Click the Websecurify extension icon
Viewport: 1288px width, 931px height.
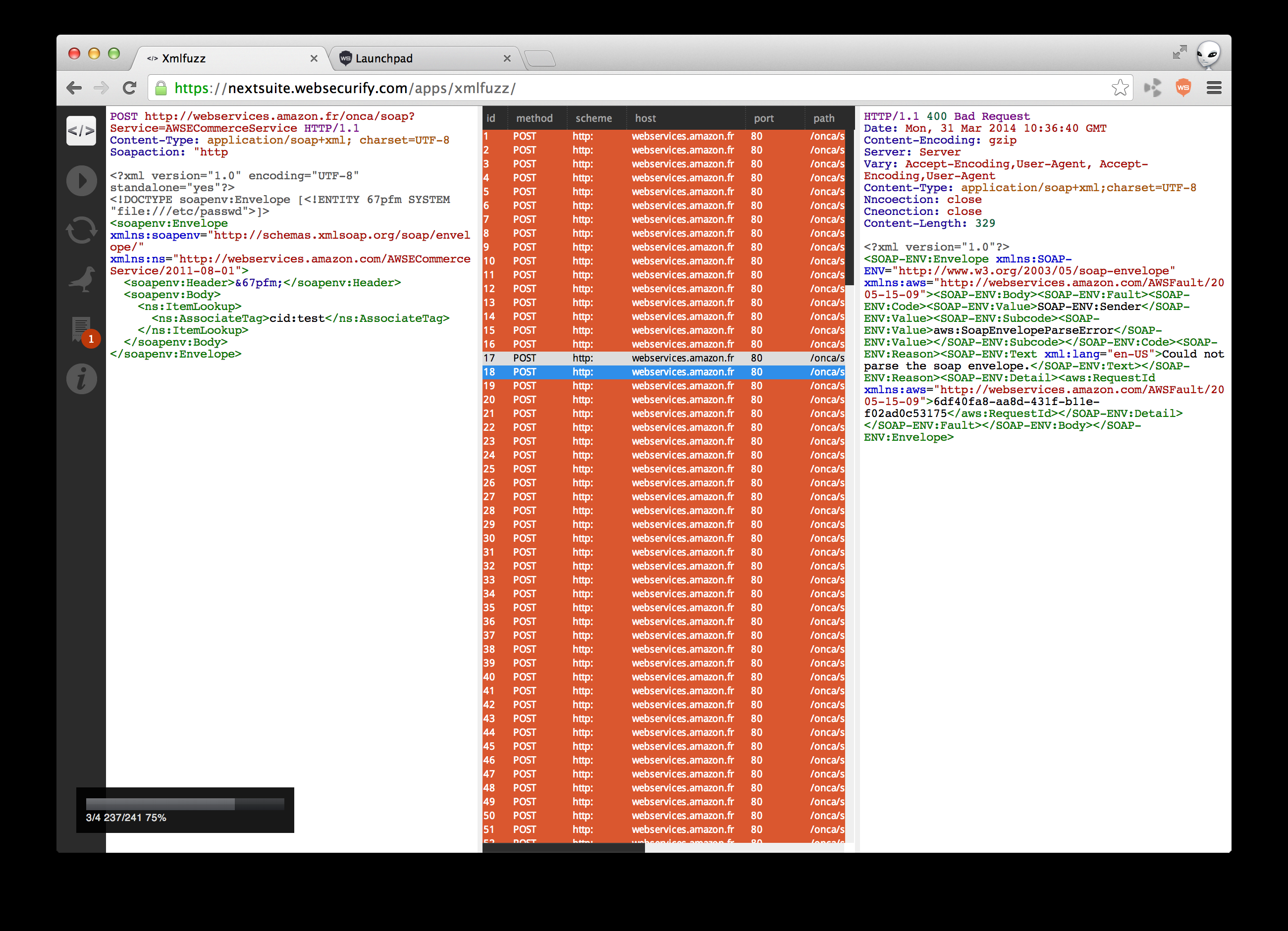pos(1183,88)
